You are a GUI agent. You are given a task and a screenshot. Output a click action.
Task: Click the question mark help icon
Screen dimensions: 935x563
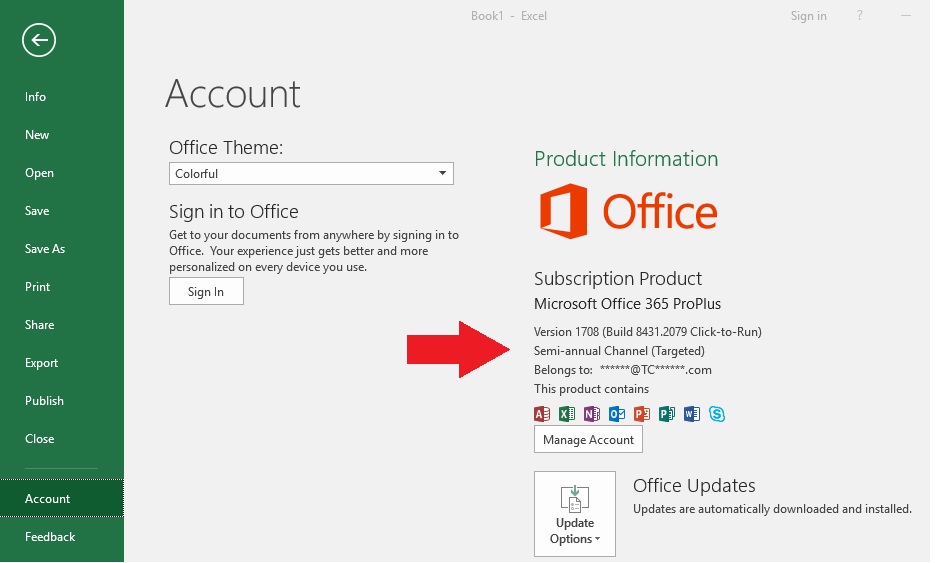point(860,16)
